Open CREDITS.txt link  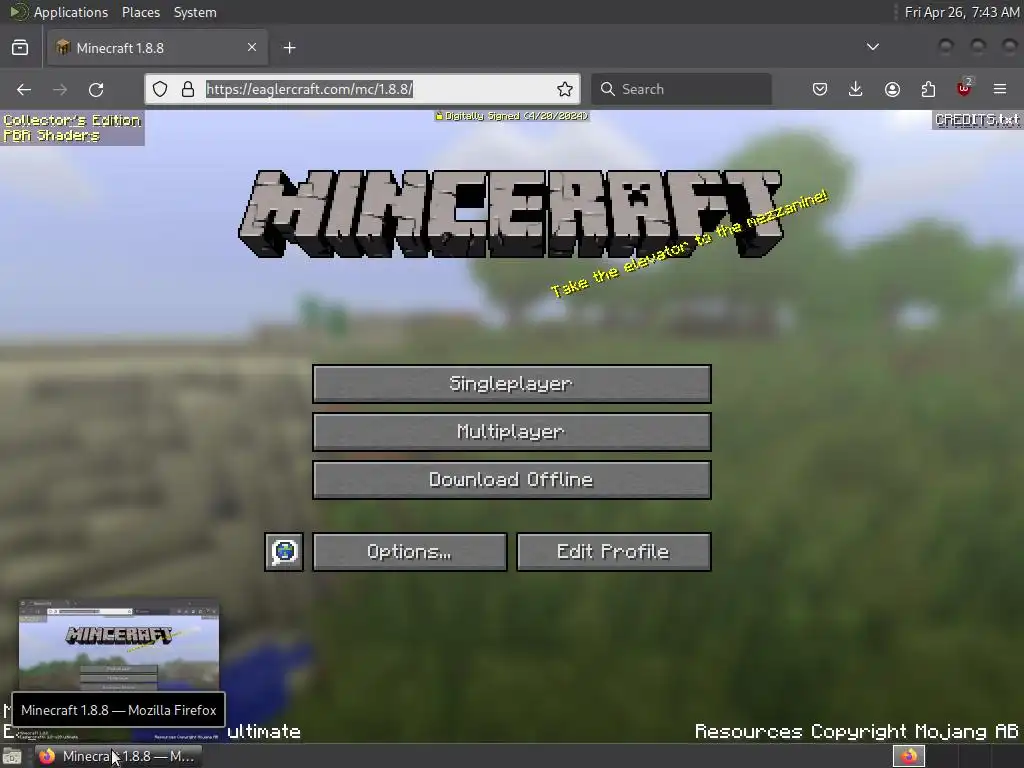(x=977, y=120)
